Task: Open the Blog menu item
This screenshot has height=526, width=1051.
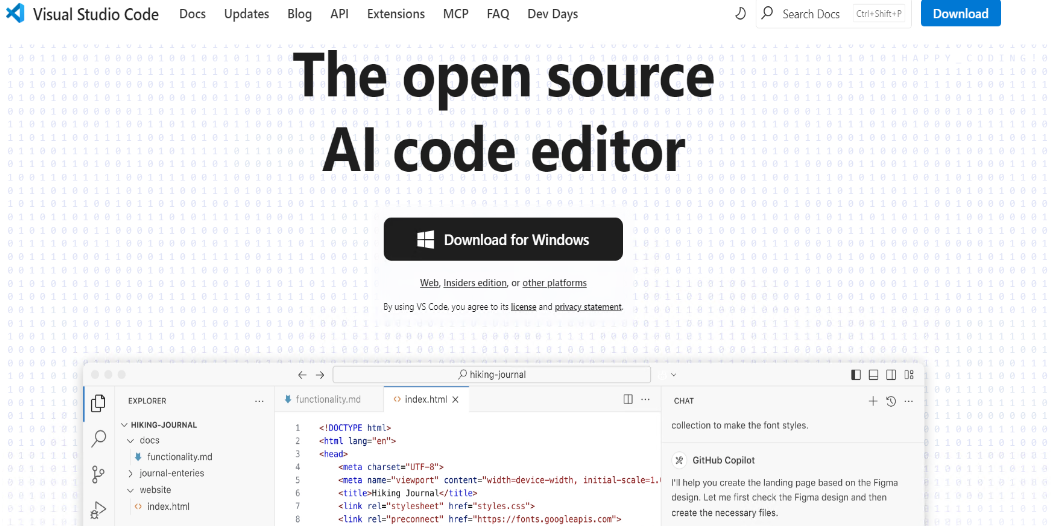Action: [300, 13]
